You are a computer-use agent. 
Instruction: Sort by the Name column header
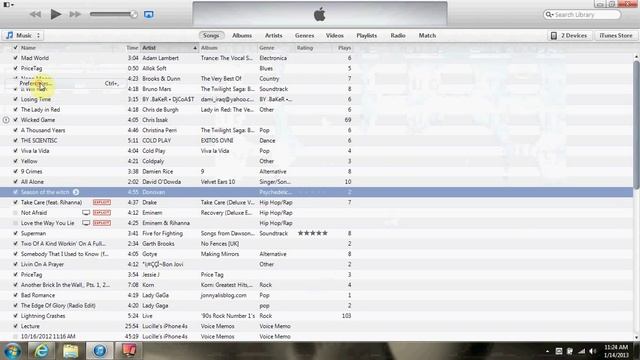(29, 48)
